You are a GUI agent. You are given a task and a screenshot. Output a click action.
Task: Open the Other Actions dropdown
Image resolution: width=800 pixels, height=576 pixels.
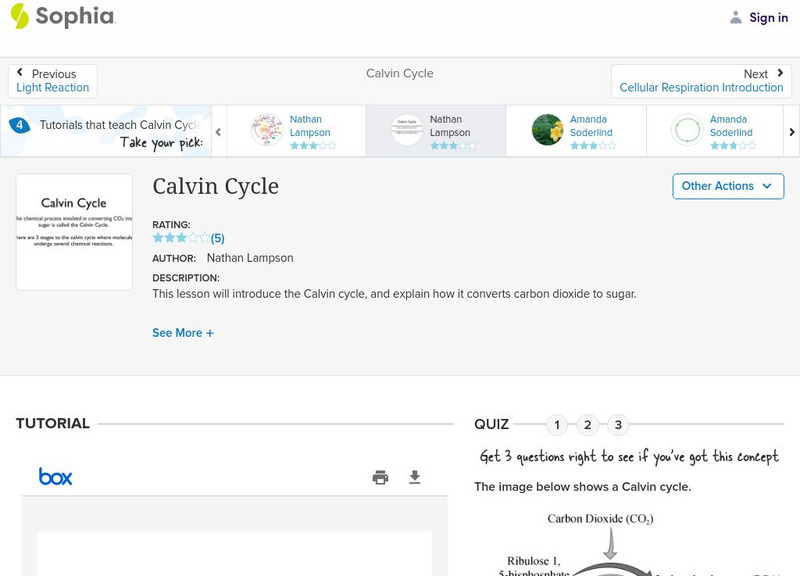(x=727, y=186)
